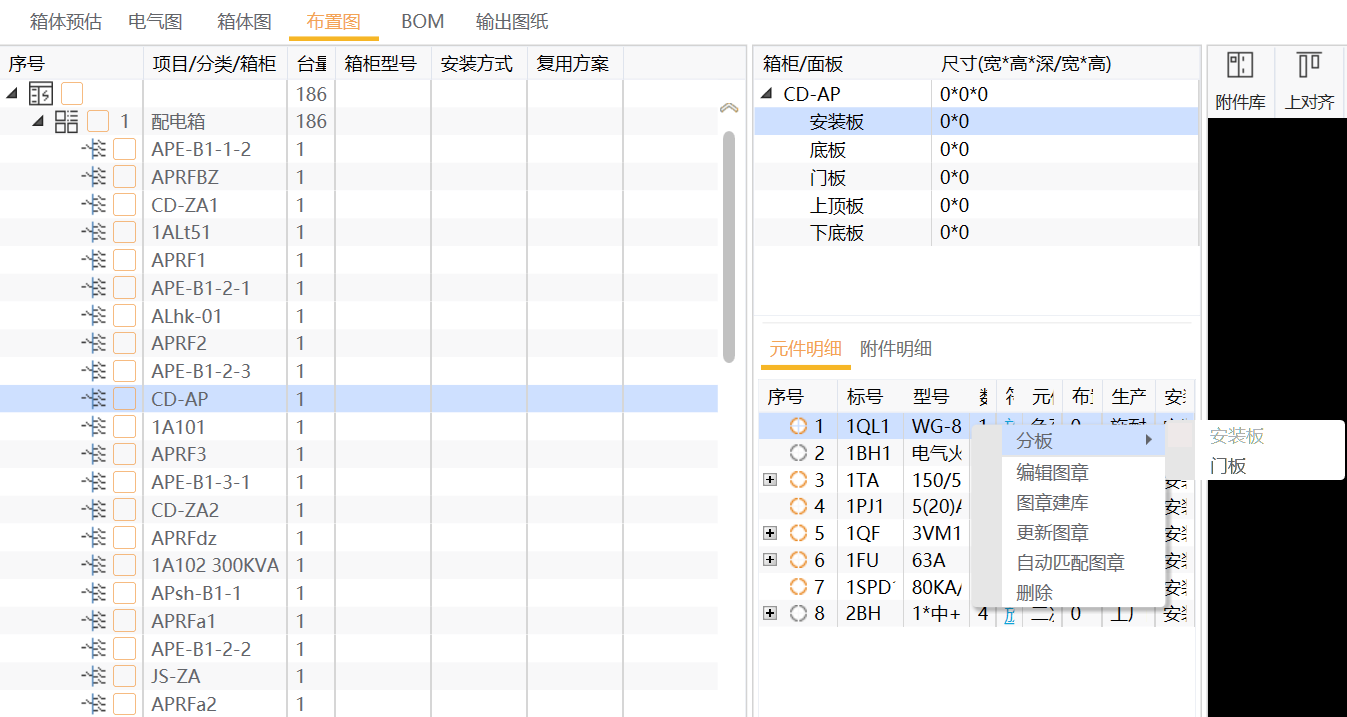1347x717 pixels.
Task: Click the orange status circle of 1TA
Action: click(x=798, y=480)
